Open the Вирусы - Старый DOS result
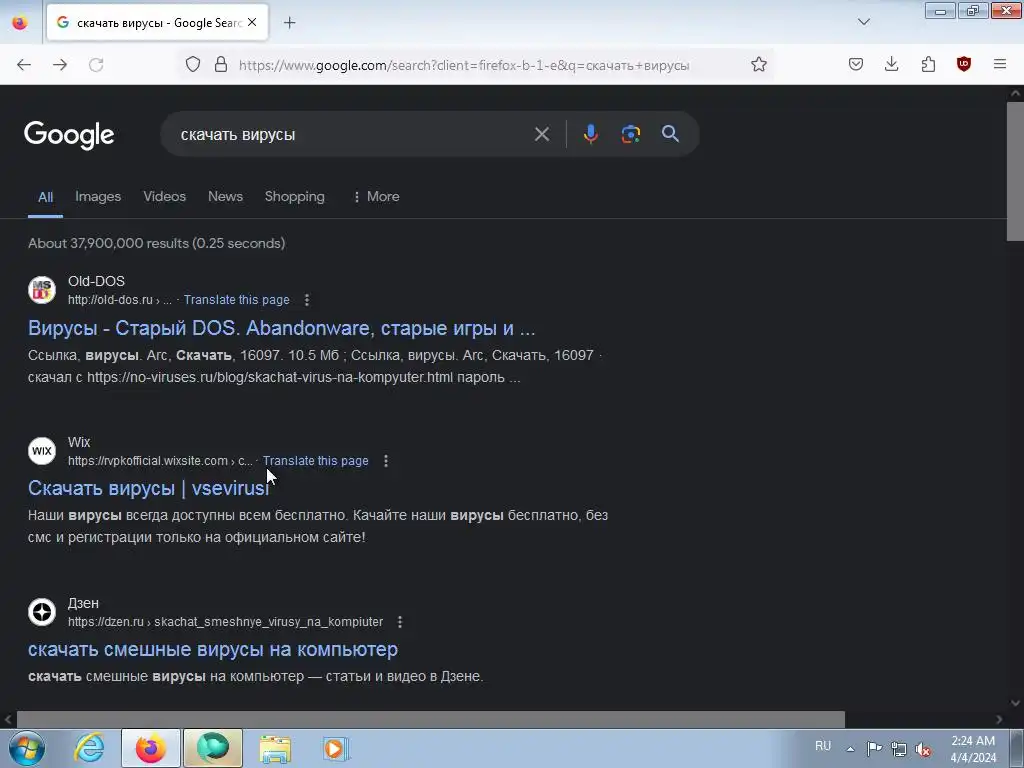1024x768 pixels. [281, 328]
